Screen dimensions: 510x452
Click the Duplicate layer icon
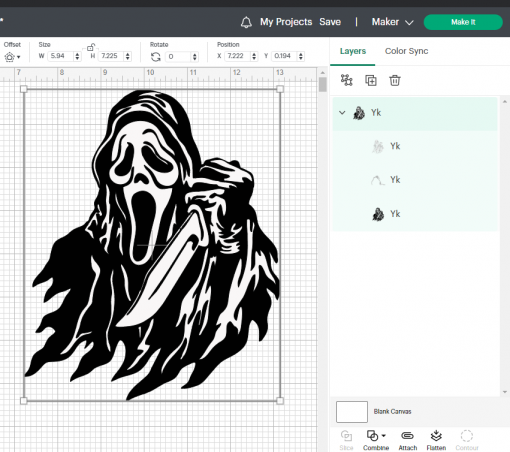pyautogui.click(x=371, y=80)
